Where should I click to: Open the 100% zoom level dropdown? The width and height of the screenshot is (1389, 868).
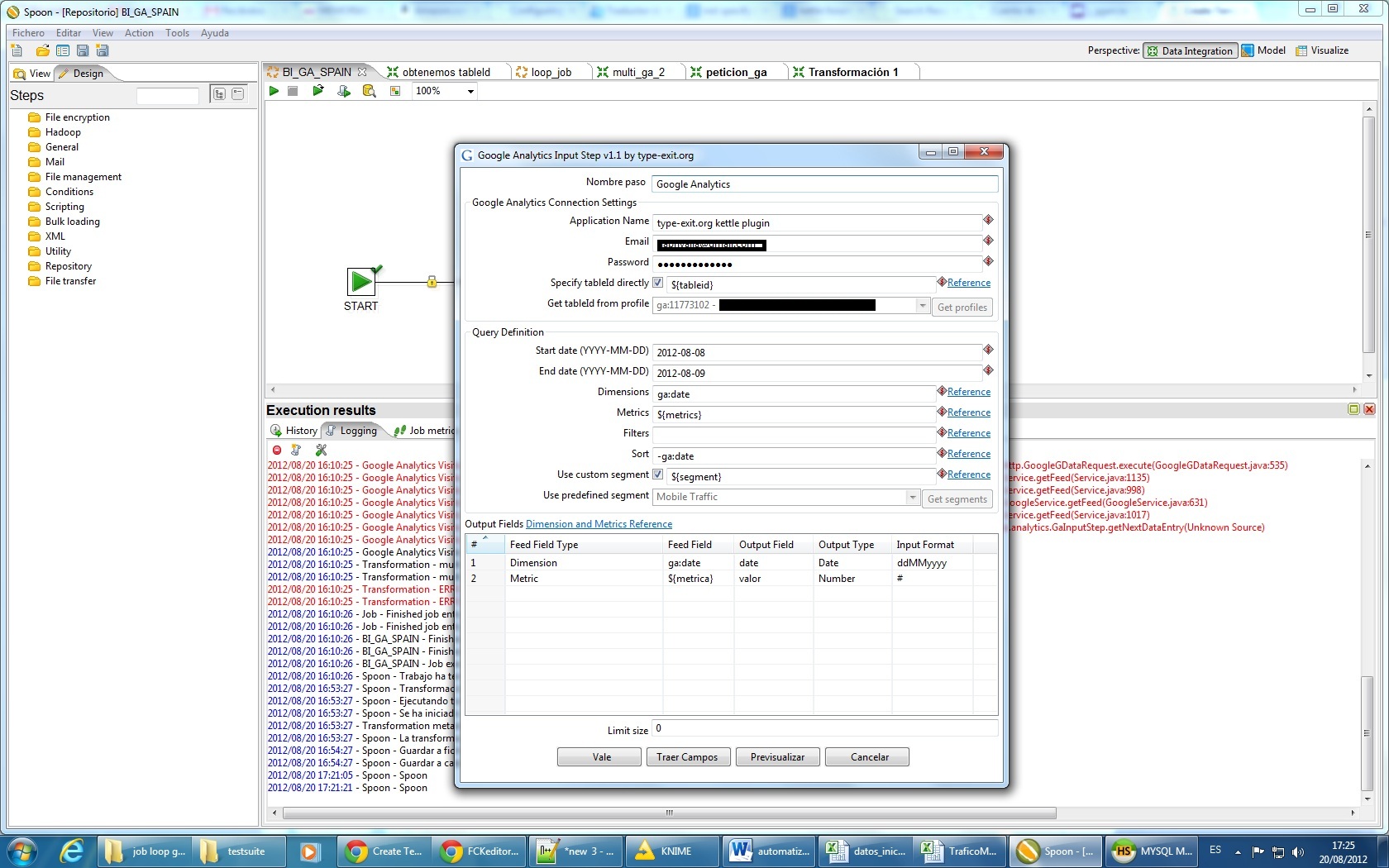tap(470, 92)
